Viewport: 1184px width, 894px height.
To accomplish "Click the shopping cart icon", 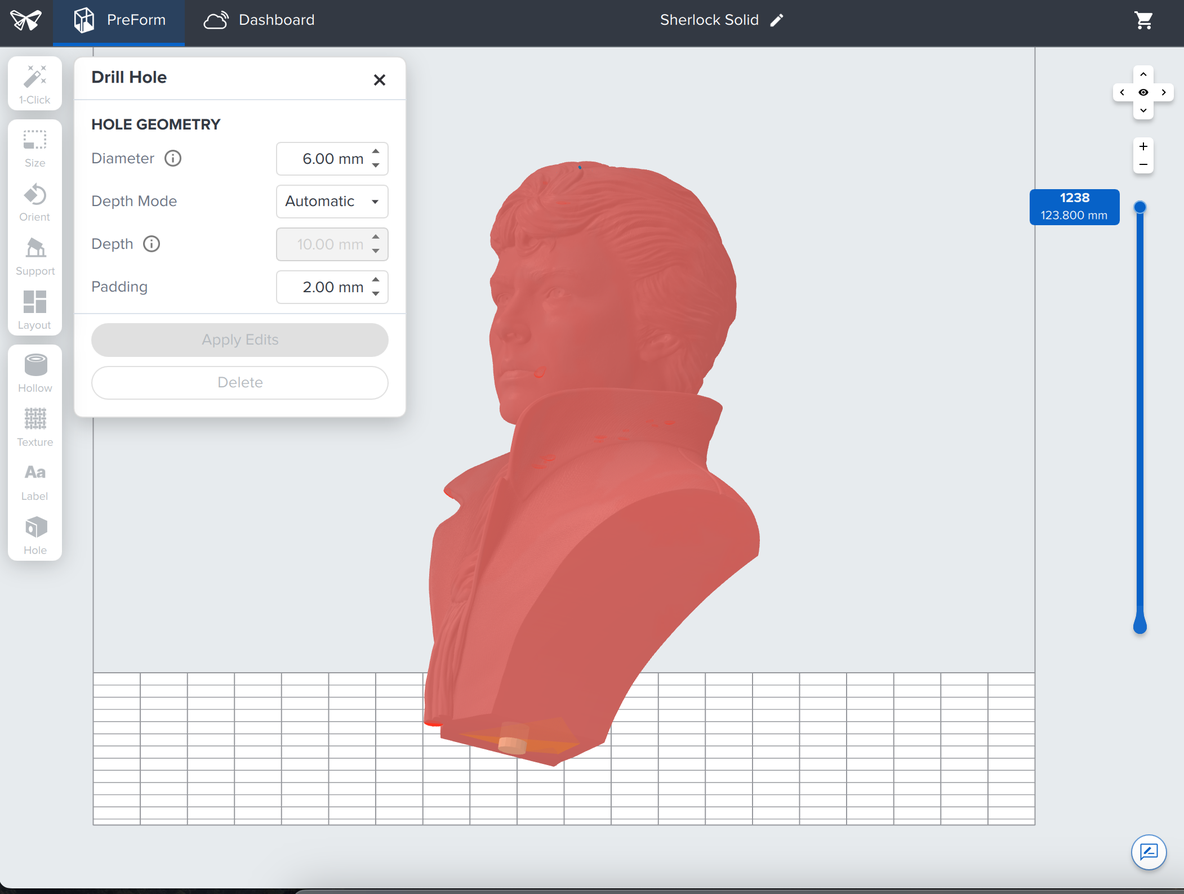I will click(x=1144, y=19).
